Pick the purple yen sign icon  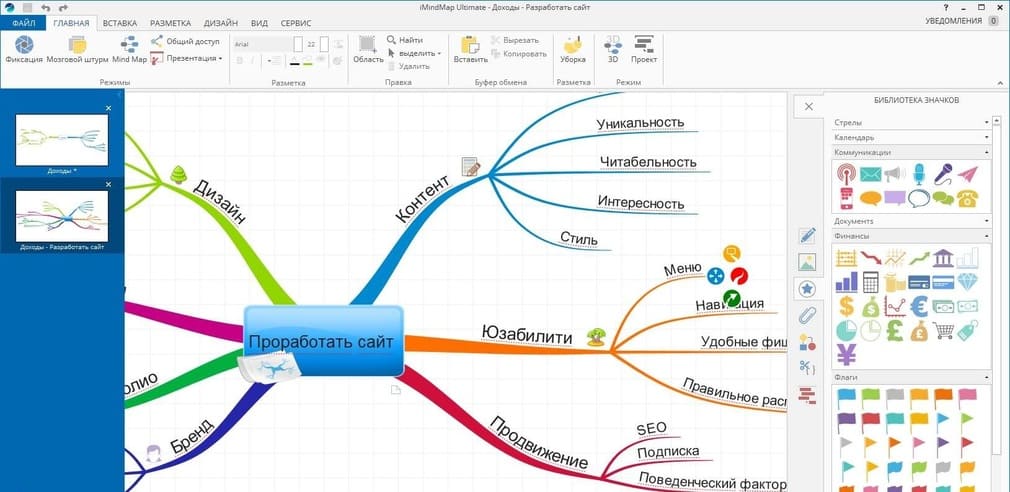point(846,355)
